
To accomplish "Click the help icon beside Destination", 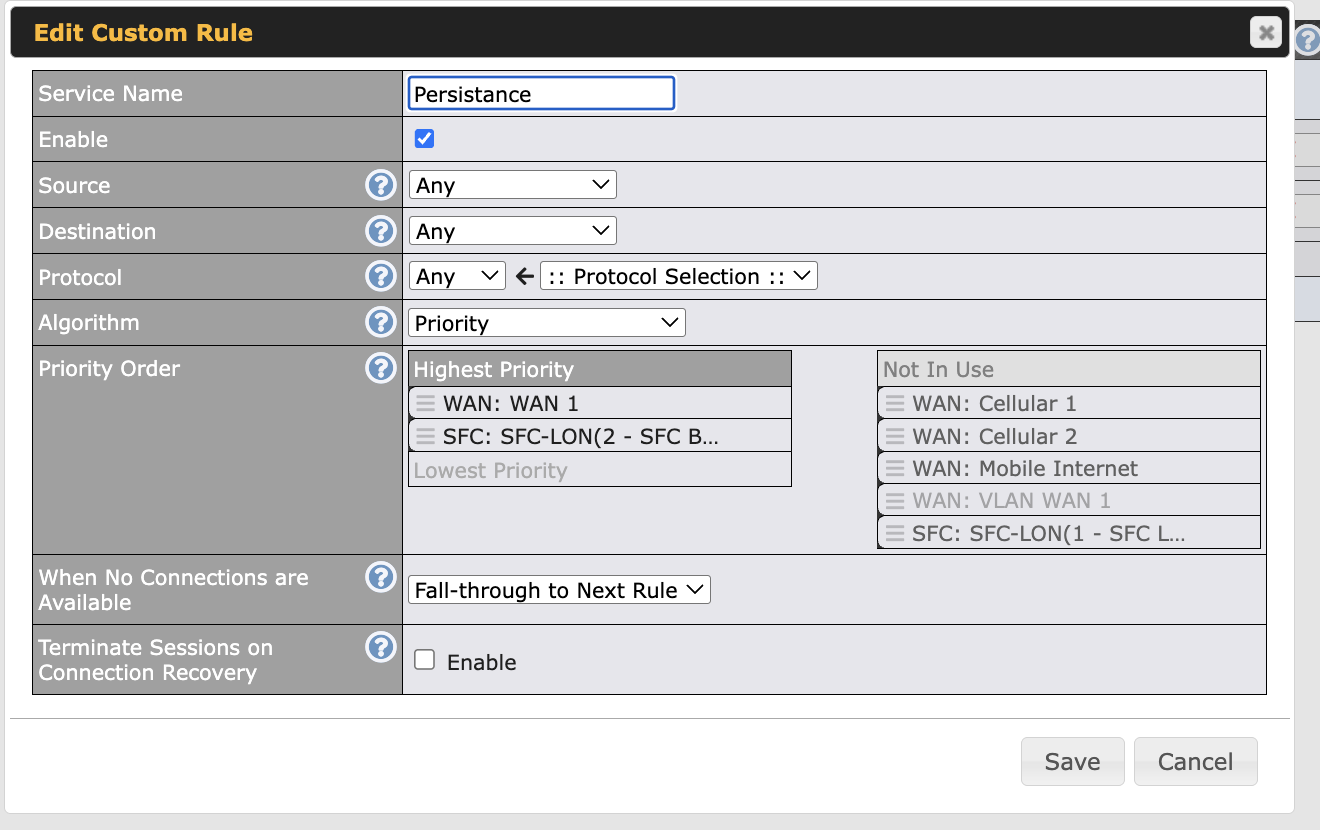I will (x=380, y=231).
